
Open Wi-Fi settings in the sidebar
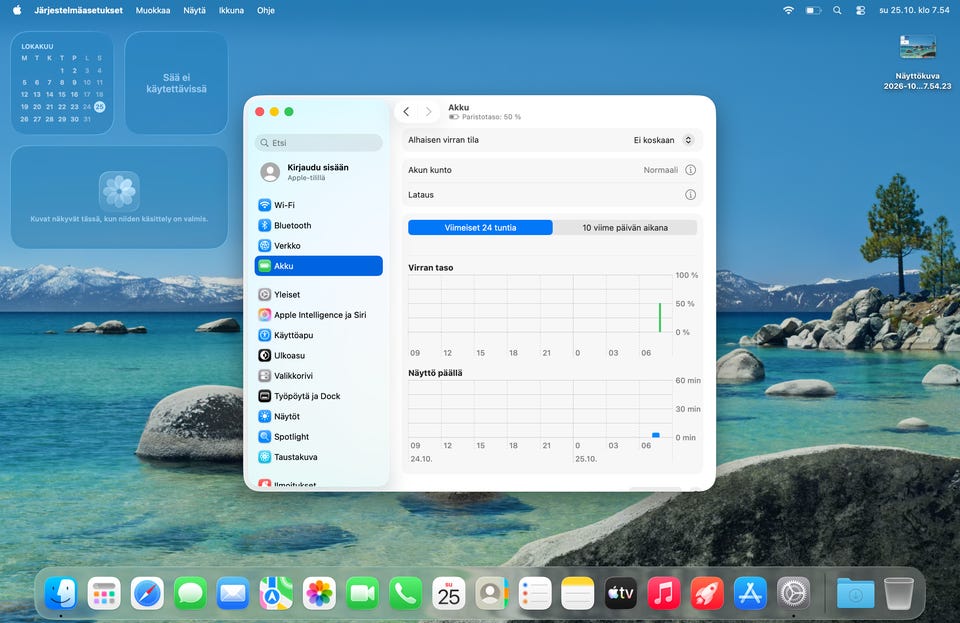pos(318,205)
